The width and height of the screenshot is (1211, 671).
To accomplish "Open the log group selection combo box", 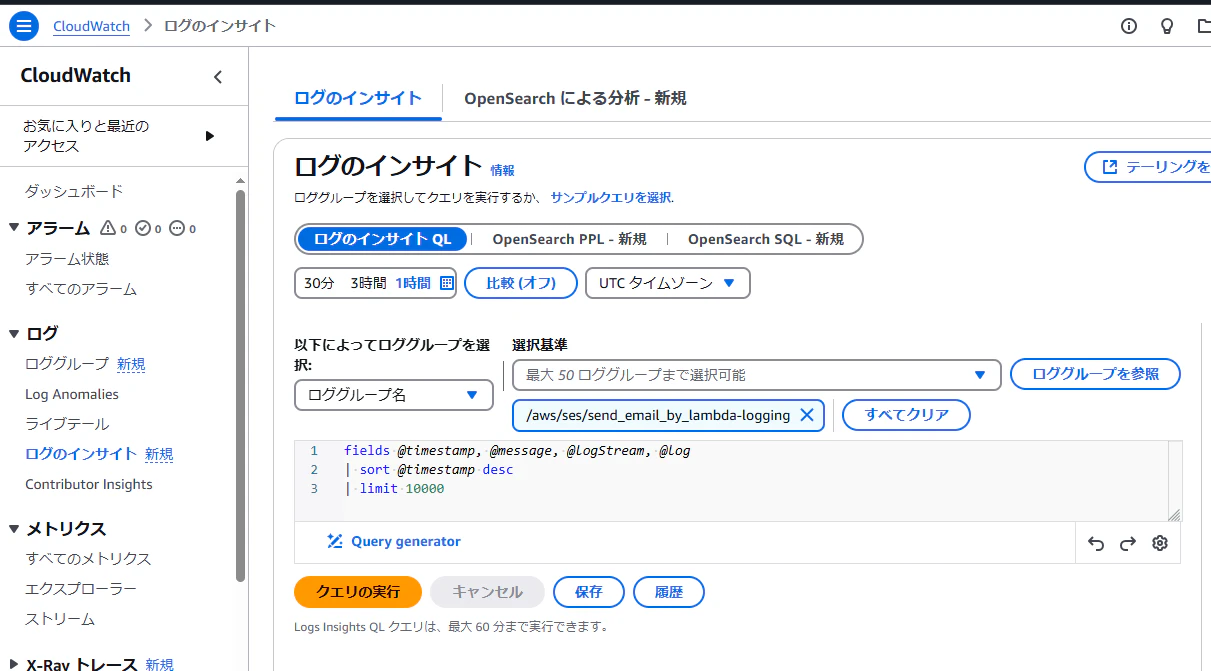I will point(757,375).
